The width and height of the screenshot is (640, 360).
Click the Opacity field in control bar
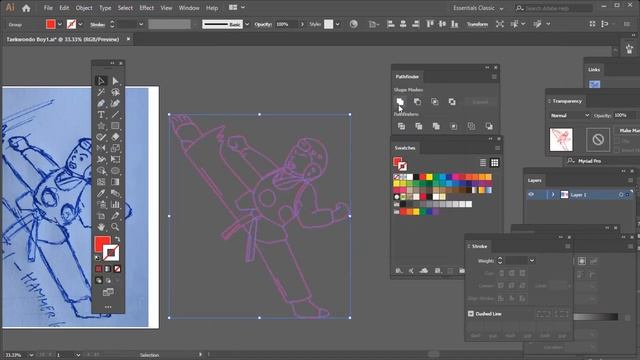point(287,24)
